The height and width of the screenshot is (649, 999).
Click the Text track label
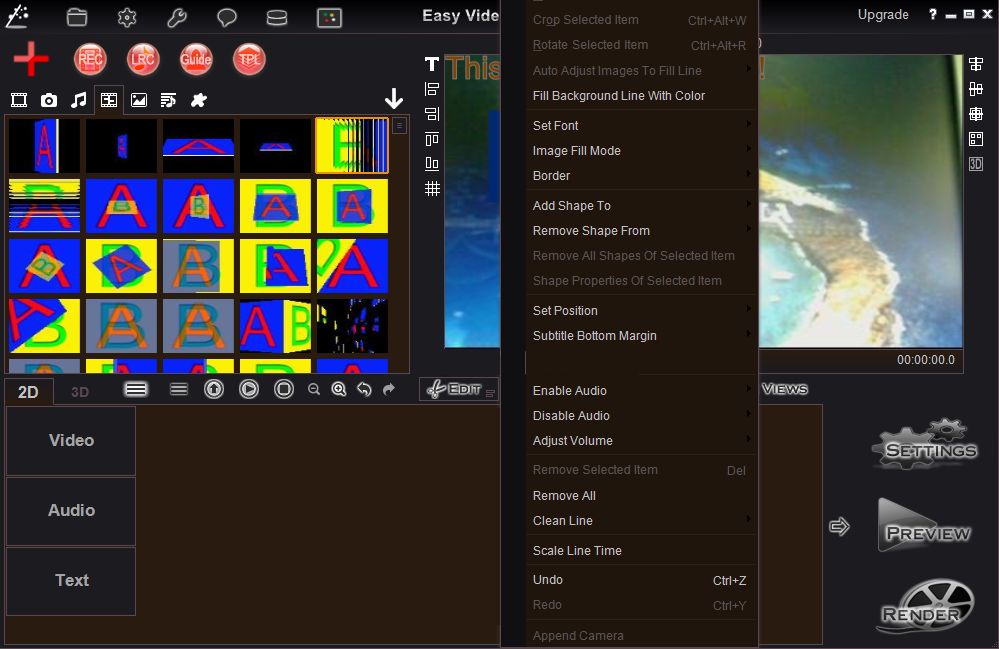71,581
